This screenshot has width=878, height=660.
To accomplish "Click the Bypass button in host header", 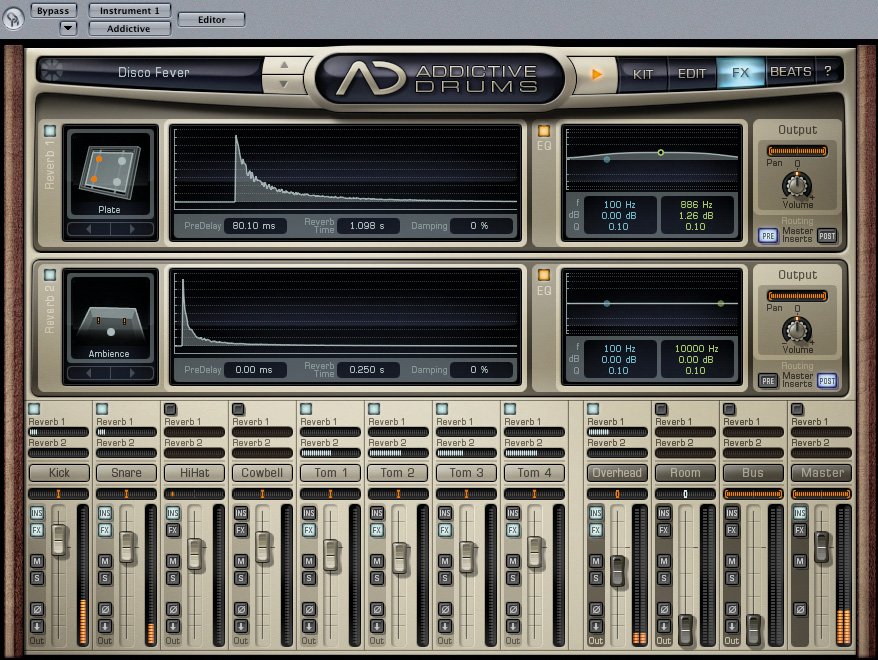I will tap(53, 11).
